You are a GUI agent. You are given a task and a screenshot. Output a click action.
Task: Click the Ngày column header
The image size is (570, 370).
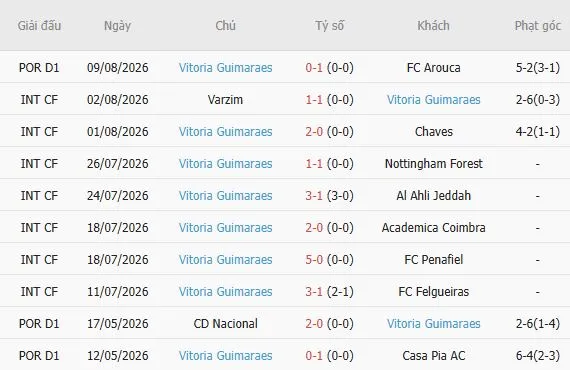[117, 26]
